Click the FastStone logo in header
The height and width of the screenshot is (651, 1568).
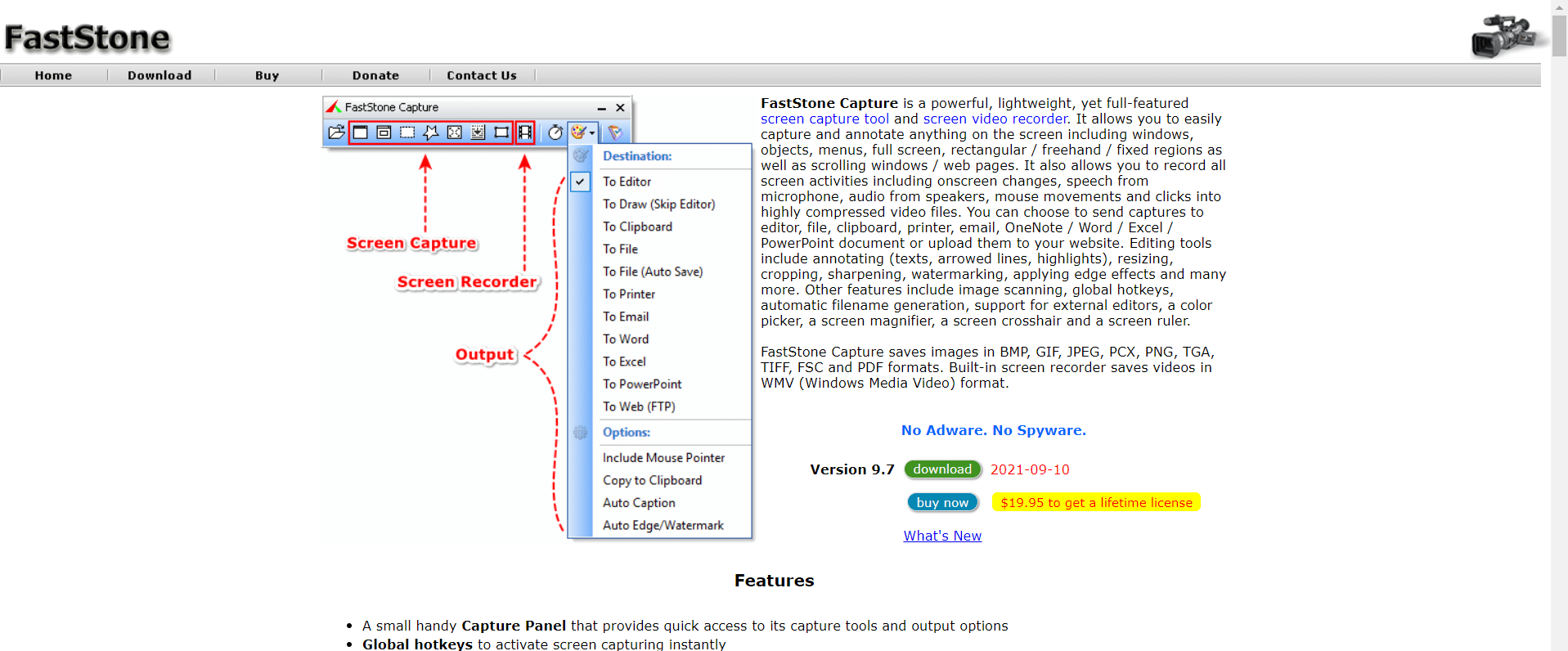pos(88,38)
